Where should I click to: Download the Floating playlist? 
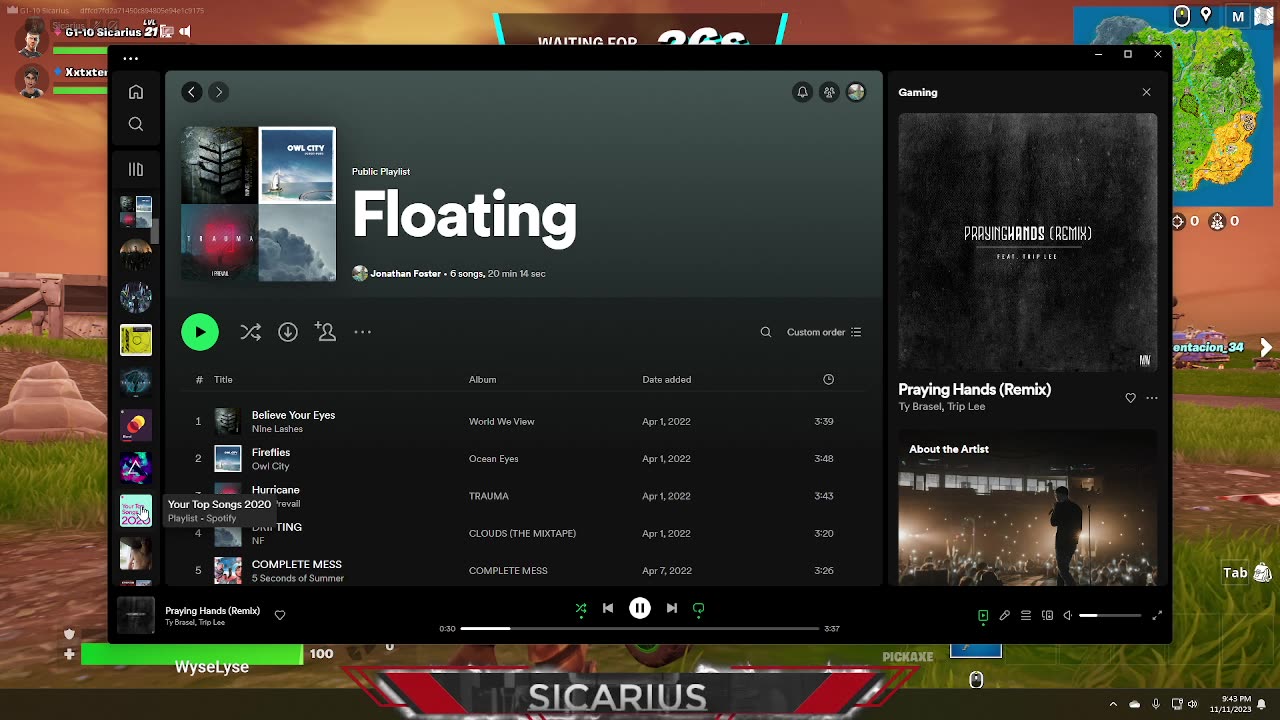pyautogui.click(x=288, y=332)
